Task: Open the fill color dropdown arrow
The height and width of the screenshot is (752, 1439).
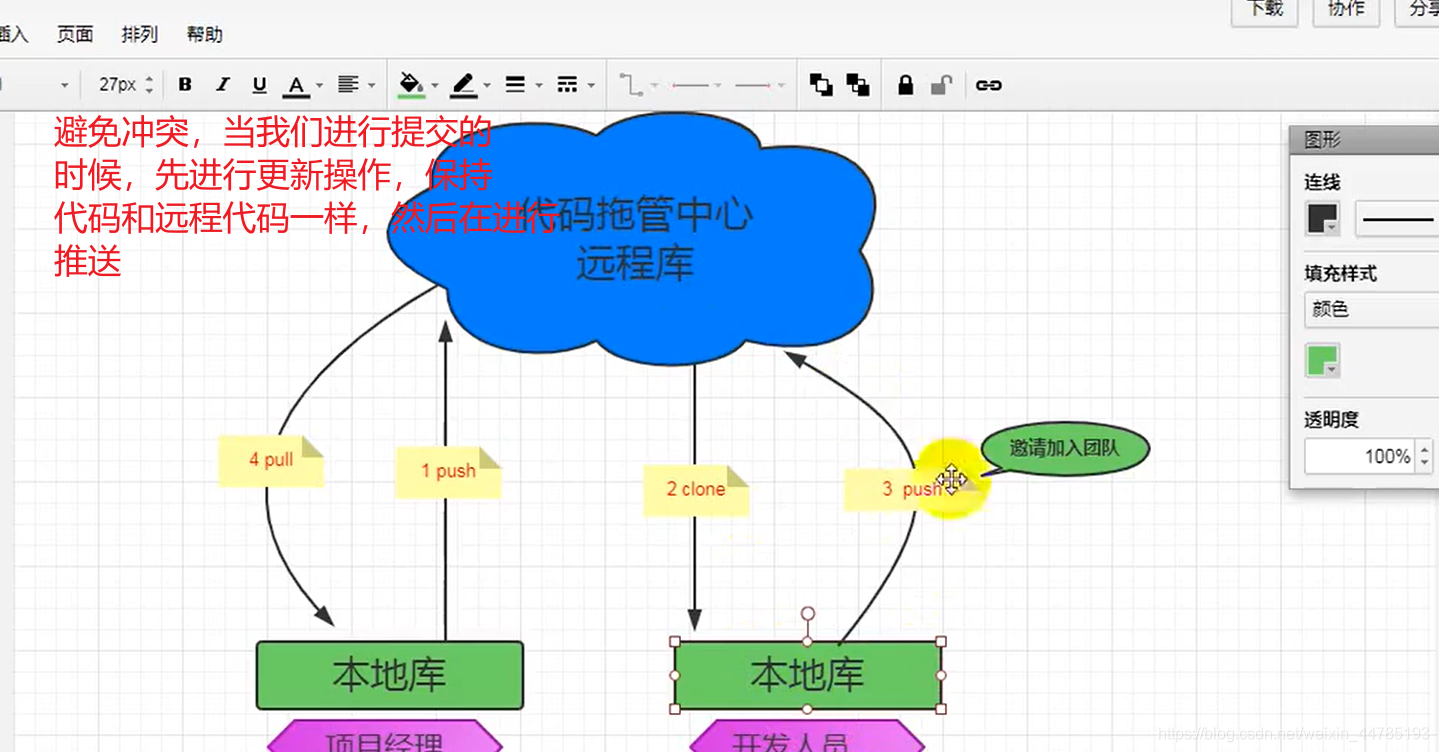Action: click(x=435, y=86)
